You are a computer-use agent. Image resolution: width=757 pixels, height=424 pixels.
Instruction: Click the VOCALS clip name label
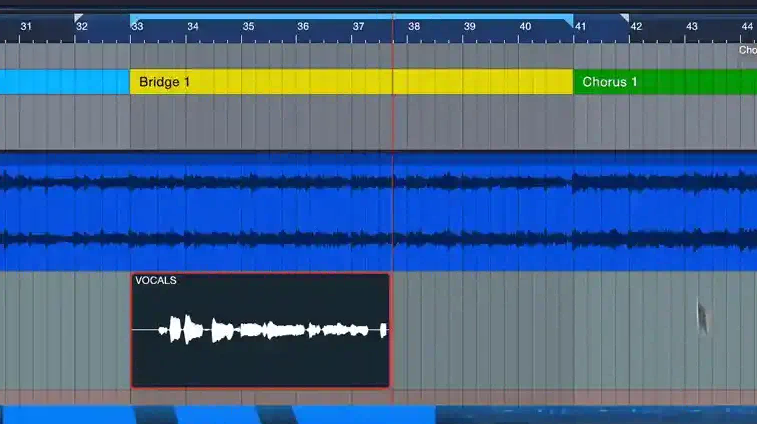(155, 281)
